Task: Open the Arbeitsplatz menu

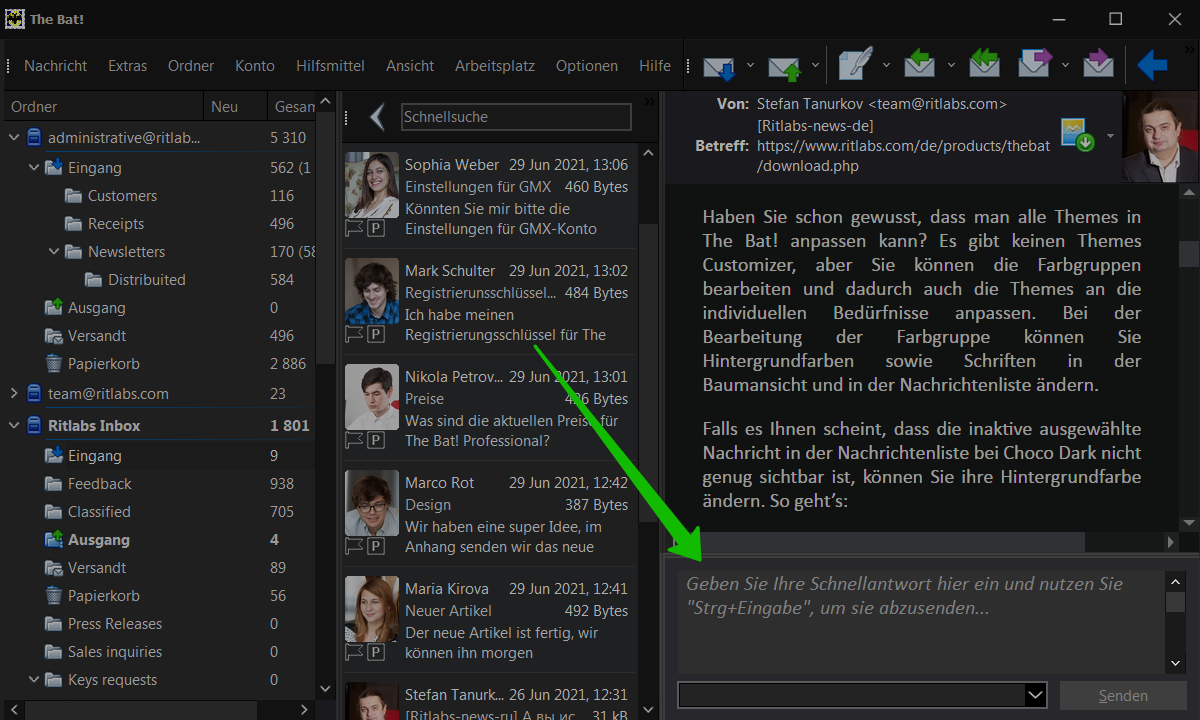Action: click(495, 66)
